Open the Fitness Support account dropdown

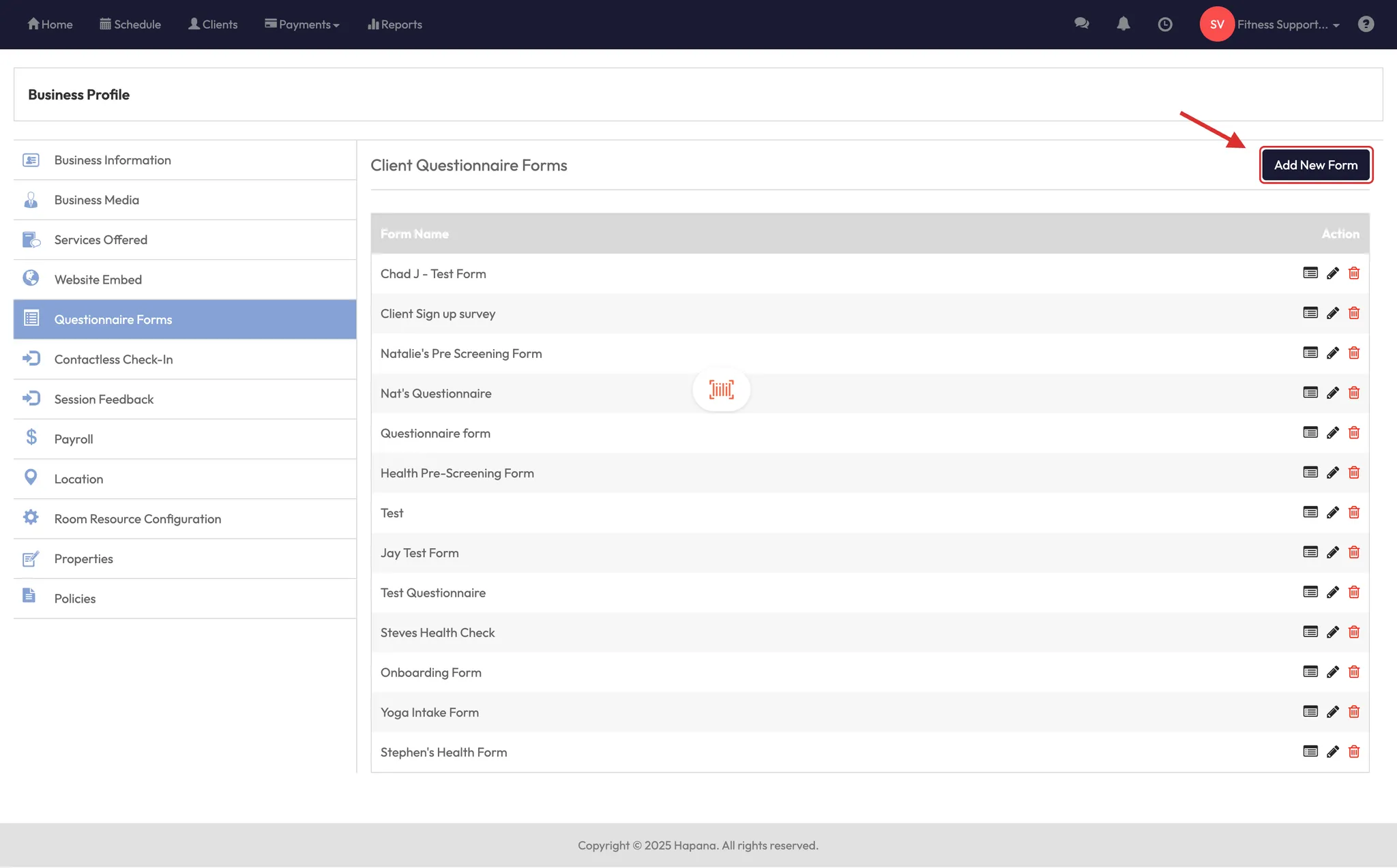tap(1288, 25)
